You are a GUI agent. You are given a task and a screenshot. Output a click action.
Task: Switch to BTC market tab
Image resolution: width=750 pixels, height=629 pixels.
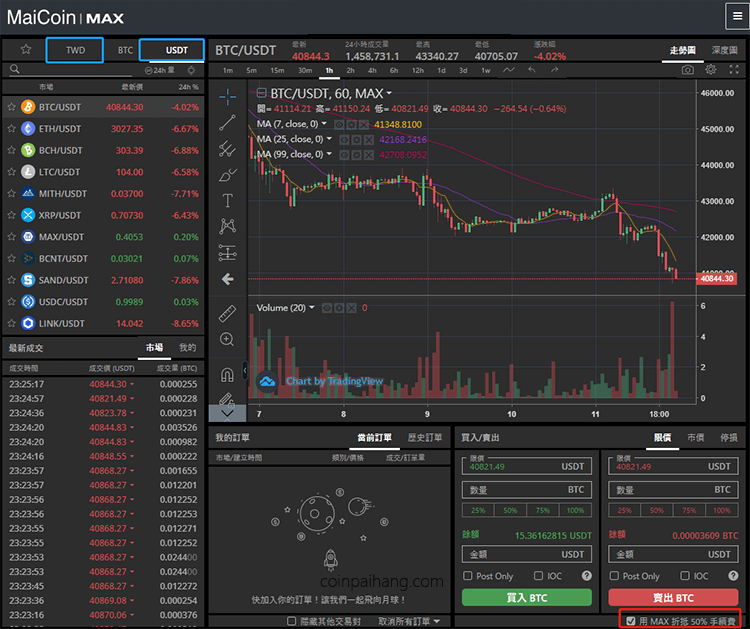(125, 50)
